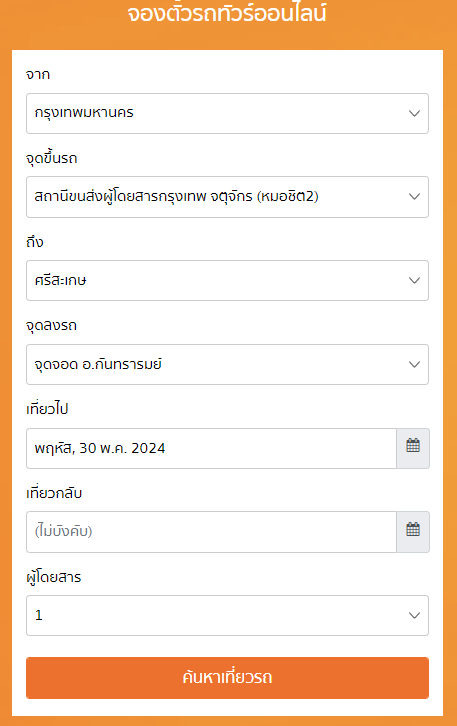Expand the boarding point chevron for หมอชิต2
This screenshot has height=726, width=457.
coord(414,197)
